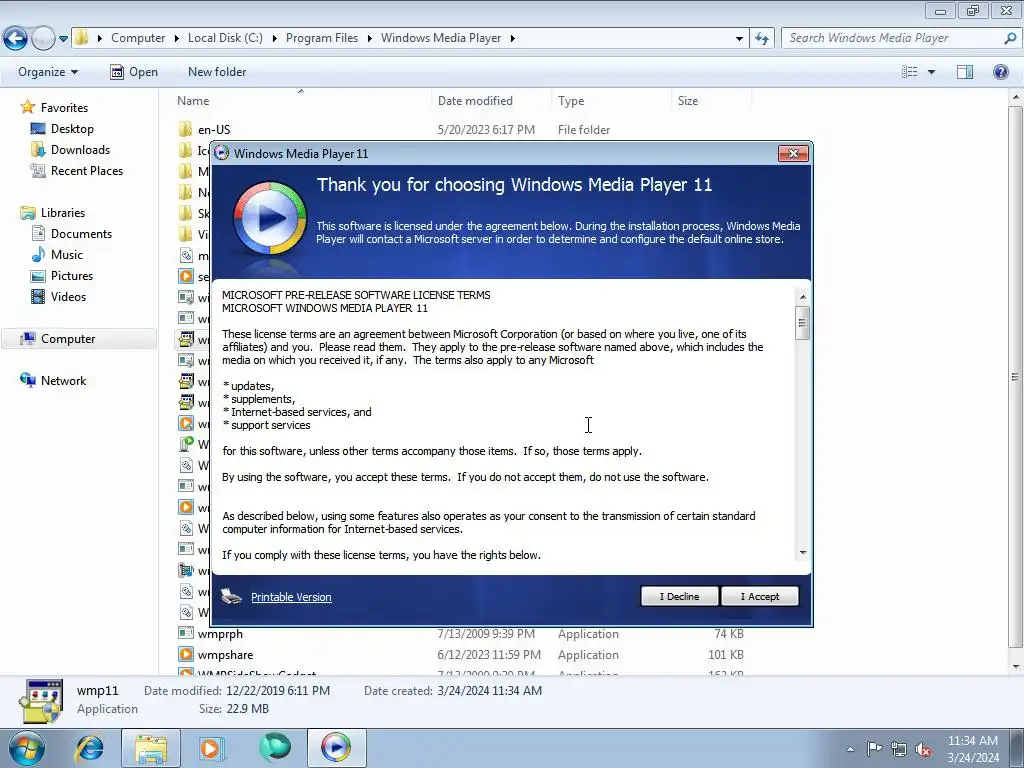The image size is (1024, 768).
Task: Click the Change your view icon
Action: [x=909, y=72]
